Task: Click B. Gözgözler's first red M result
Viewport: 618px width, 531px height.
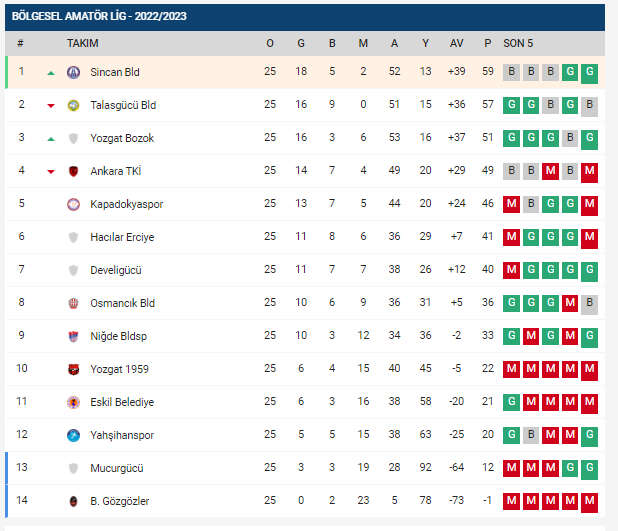Action: tap(512, 501)
